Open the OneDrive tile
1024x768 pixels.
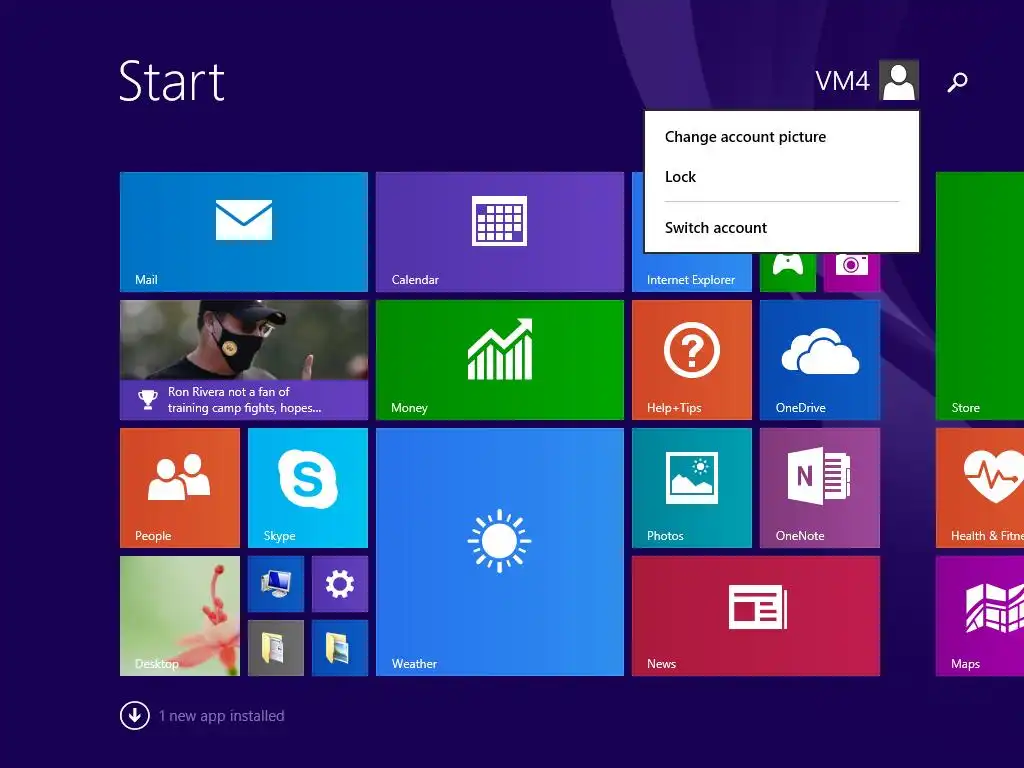point(820,360)
